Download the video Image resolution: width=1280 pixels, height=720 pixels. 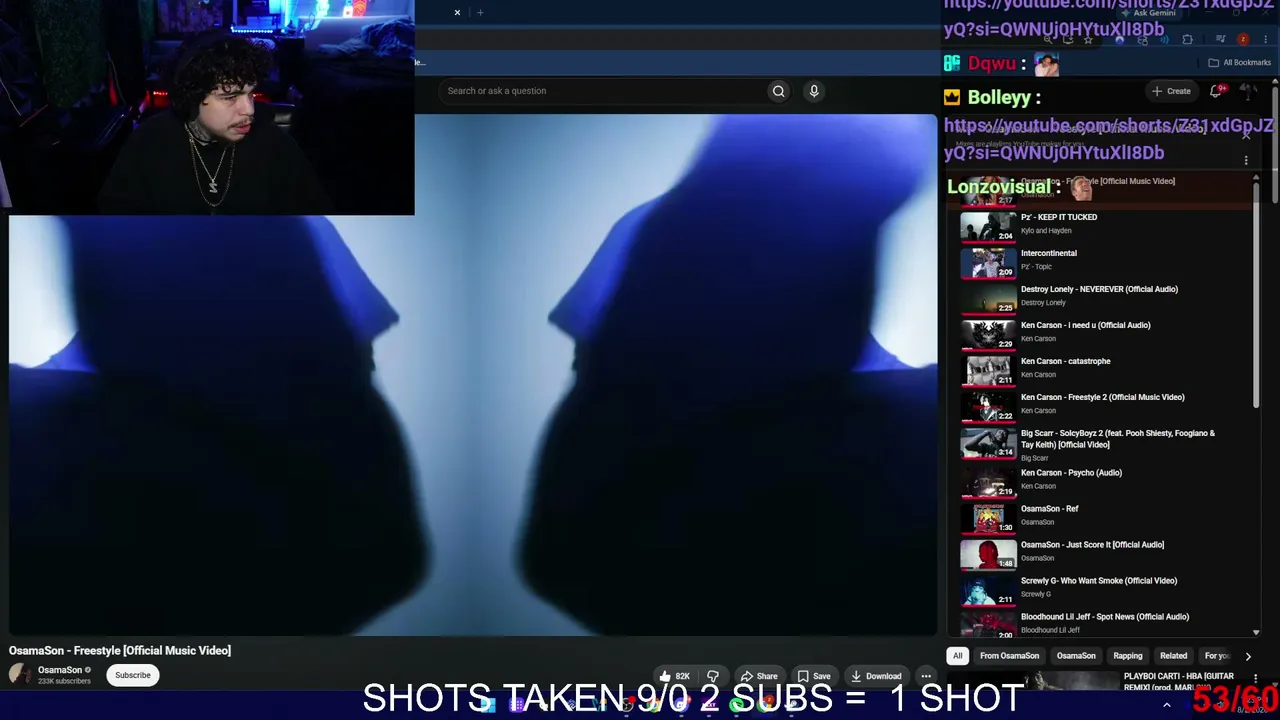click(876, 676)
